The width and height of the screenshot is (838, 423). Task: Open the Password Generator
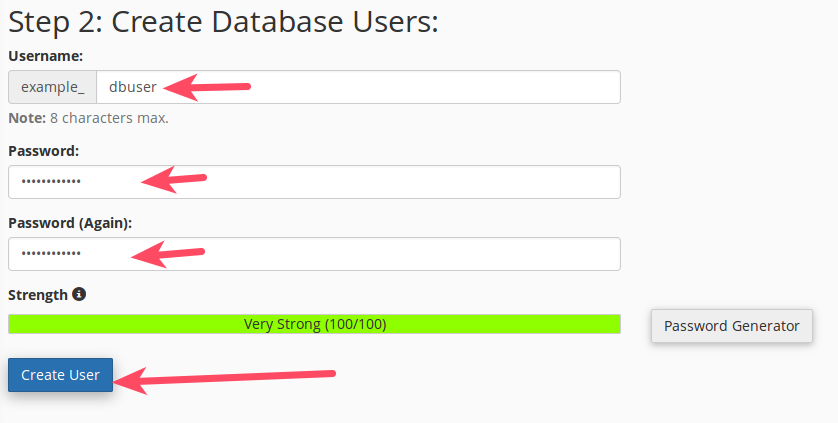(731, 325)
